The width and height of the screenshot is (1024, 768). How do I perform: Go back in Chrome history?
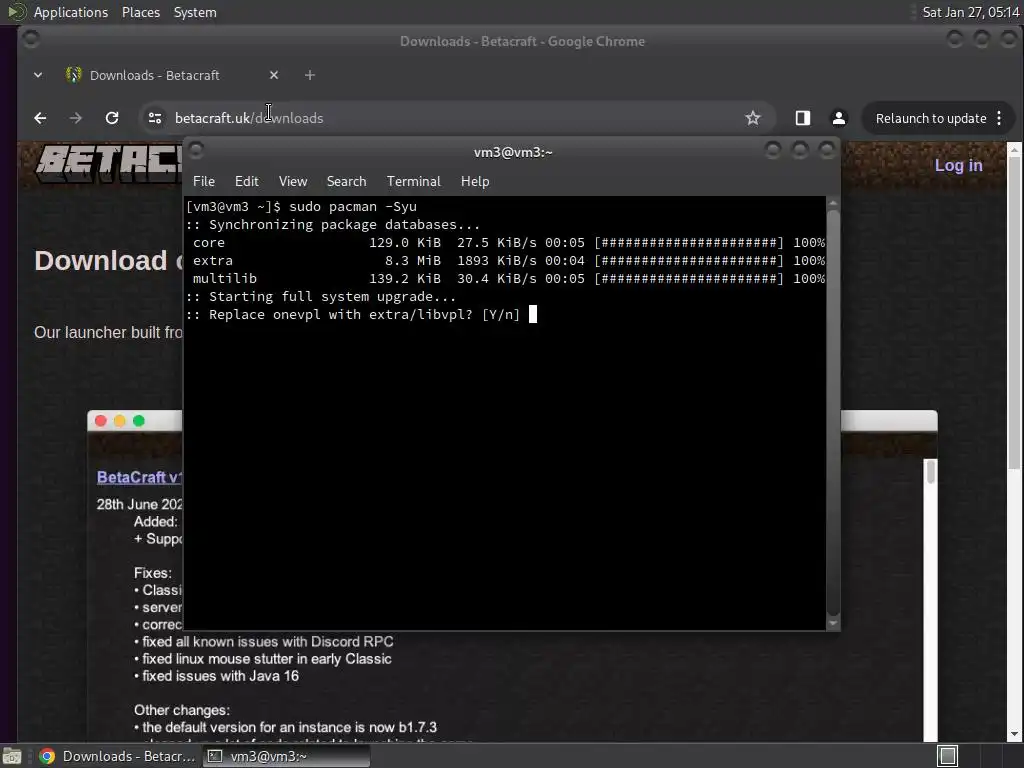tap(40, 118)
